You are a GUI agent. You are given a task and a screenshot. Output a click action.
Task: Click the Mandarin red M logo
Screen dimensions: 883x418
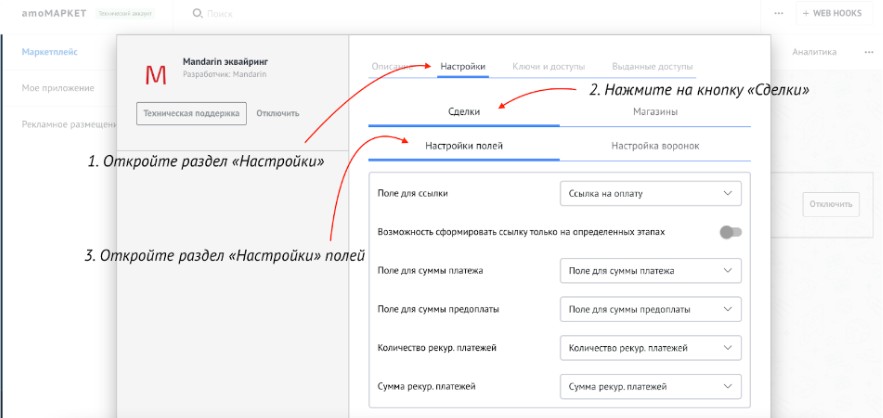pyautogui.click(x=155, y=75)
